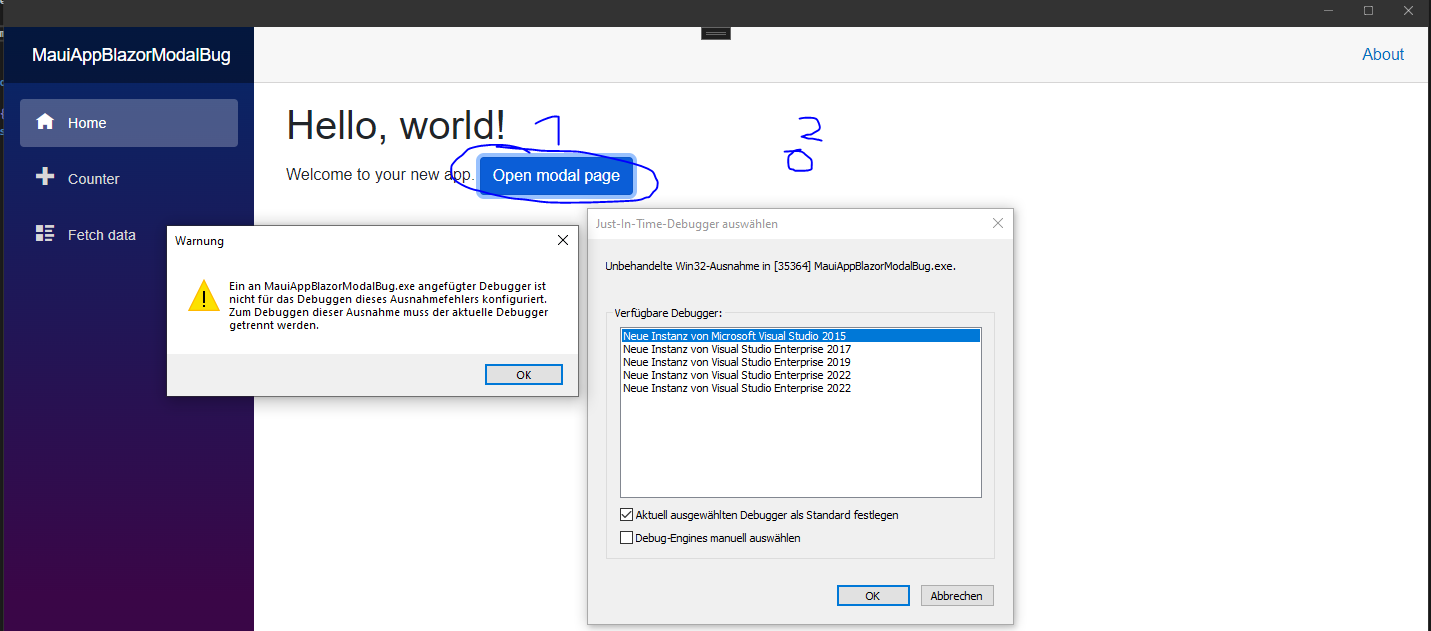Select 'Neue Instanz von Visual Studio Enterprise 2019'

pyautogui.click(x=800, y=362)
